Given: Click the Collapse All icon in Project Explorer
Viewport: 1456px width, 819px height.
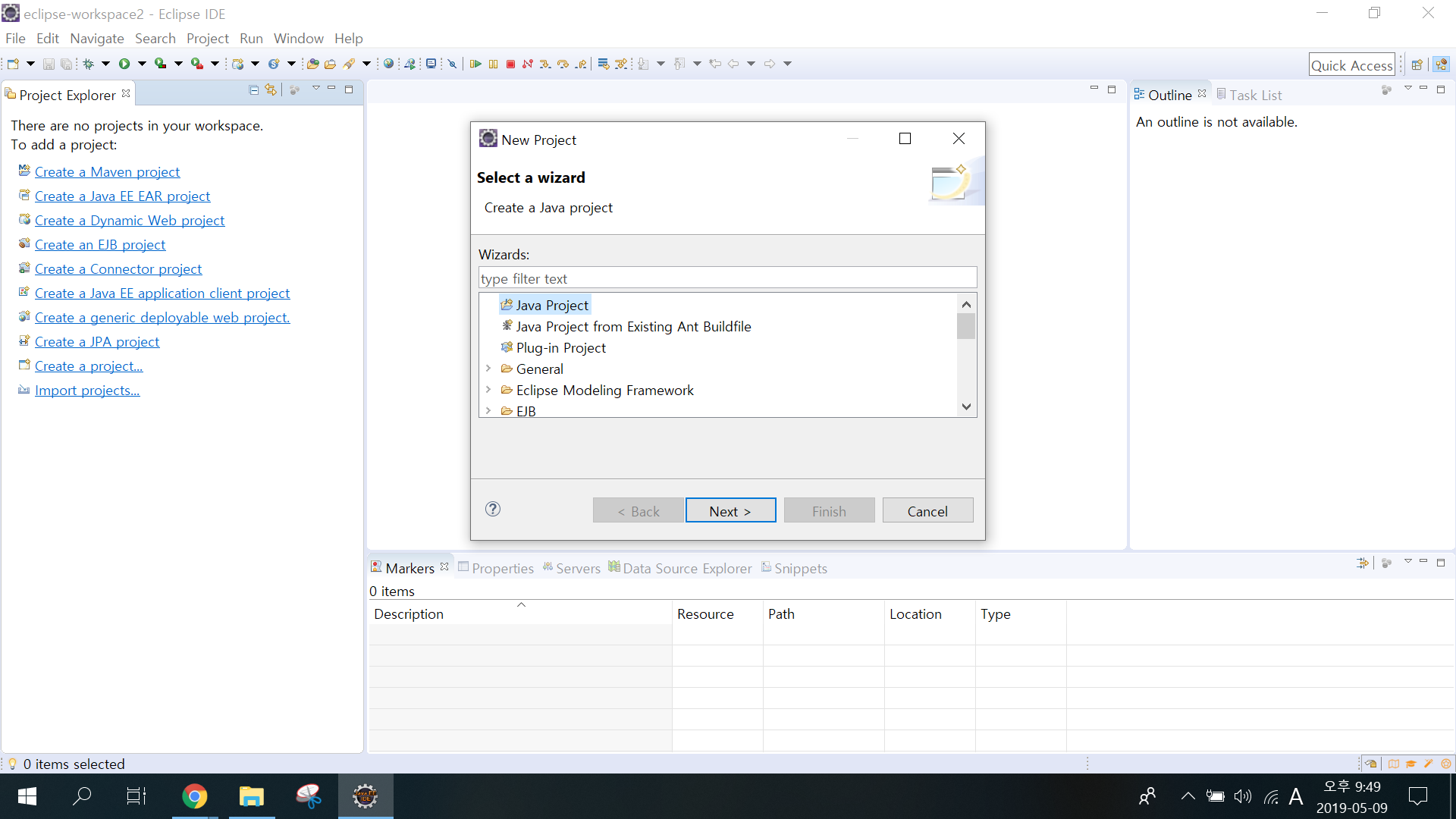Looking at the screenshot, I should click(x=254, y=90).
